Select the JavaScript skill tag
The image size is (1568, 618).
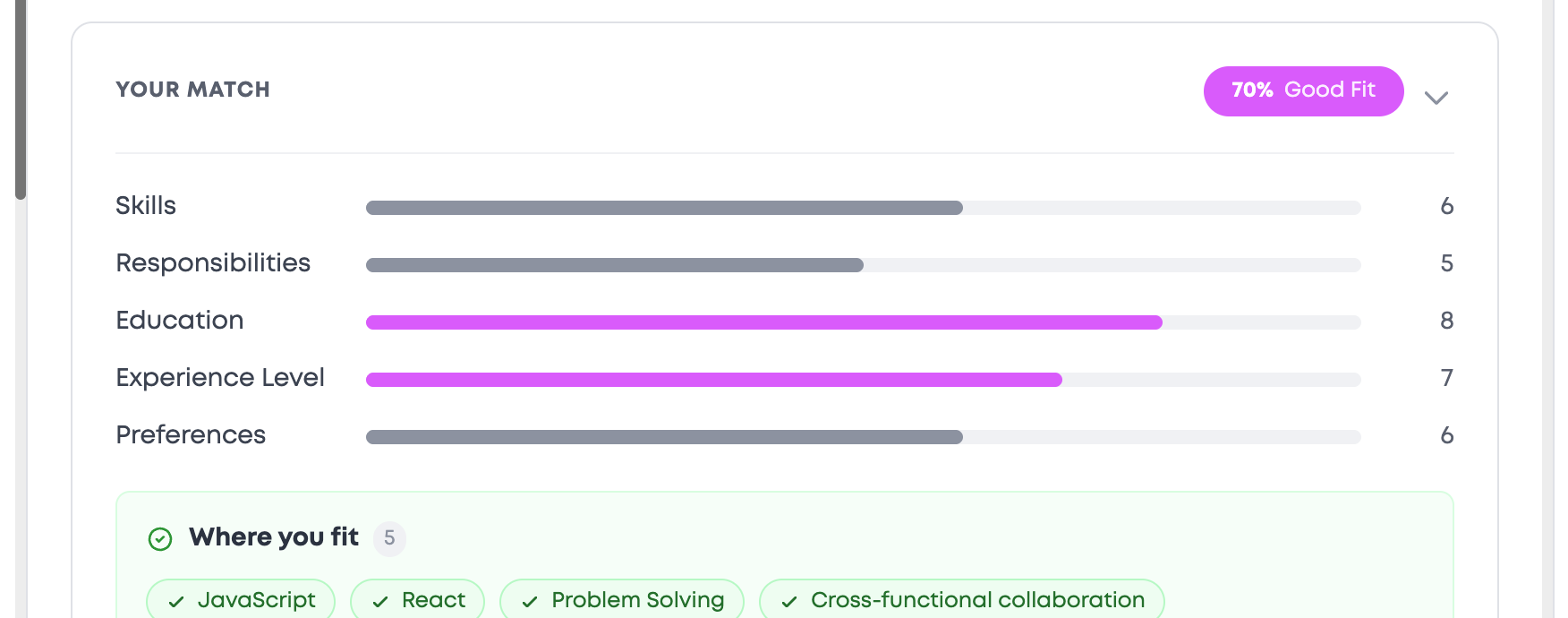(x=241, y=599)
